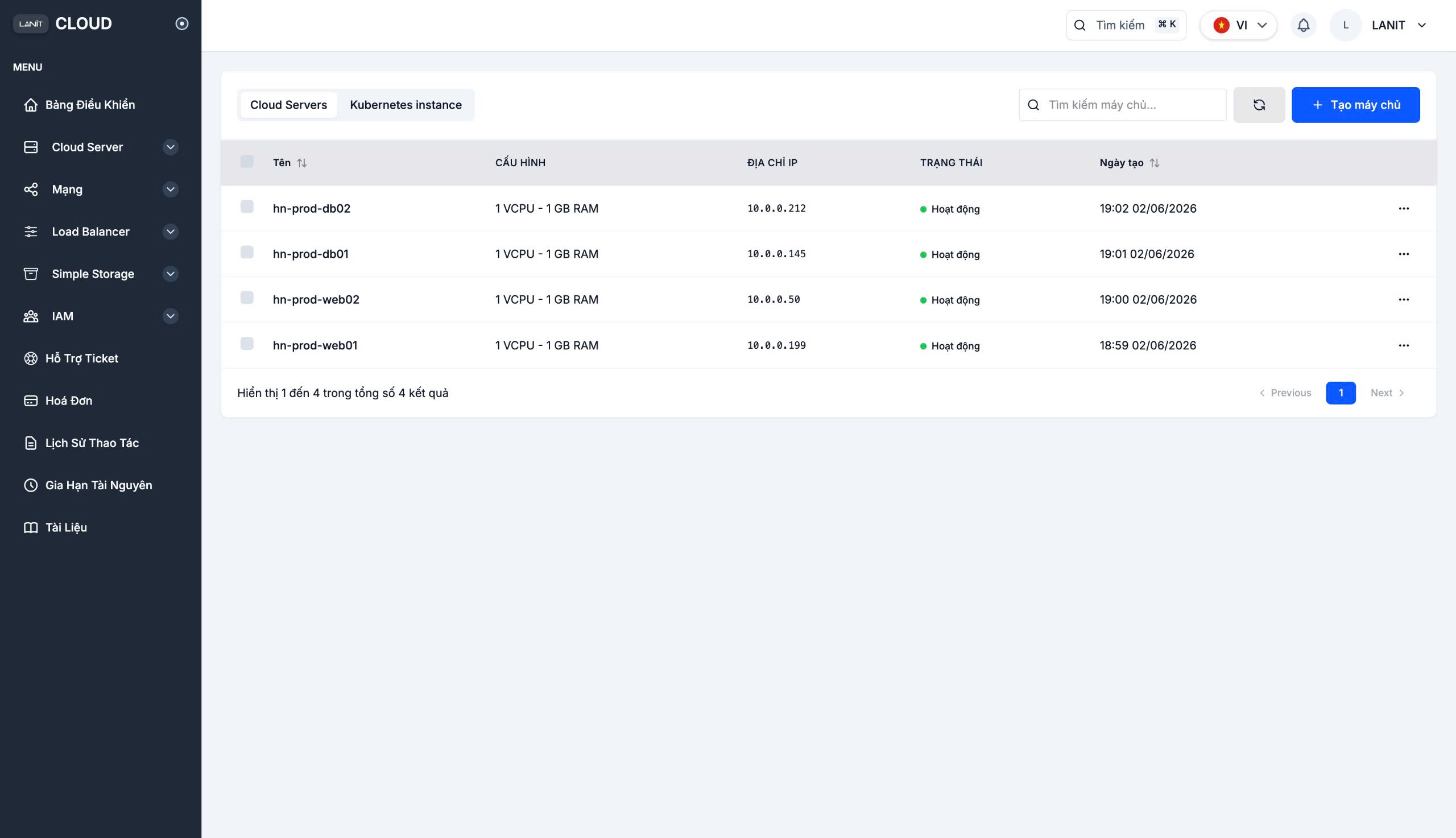Image resolution: width=1456 pixels, height=838 pixels.
Task: Open the hn-prod-db02 server name
Action: 311,208
